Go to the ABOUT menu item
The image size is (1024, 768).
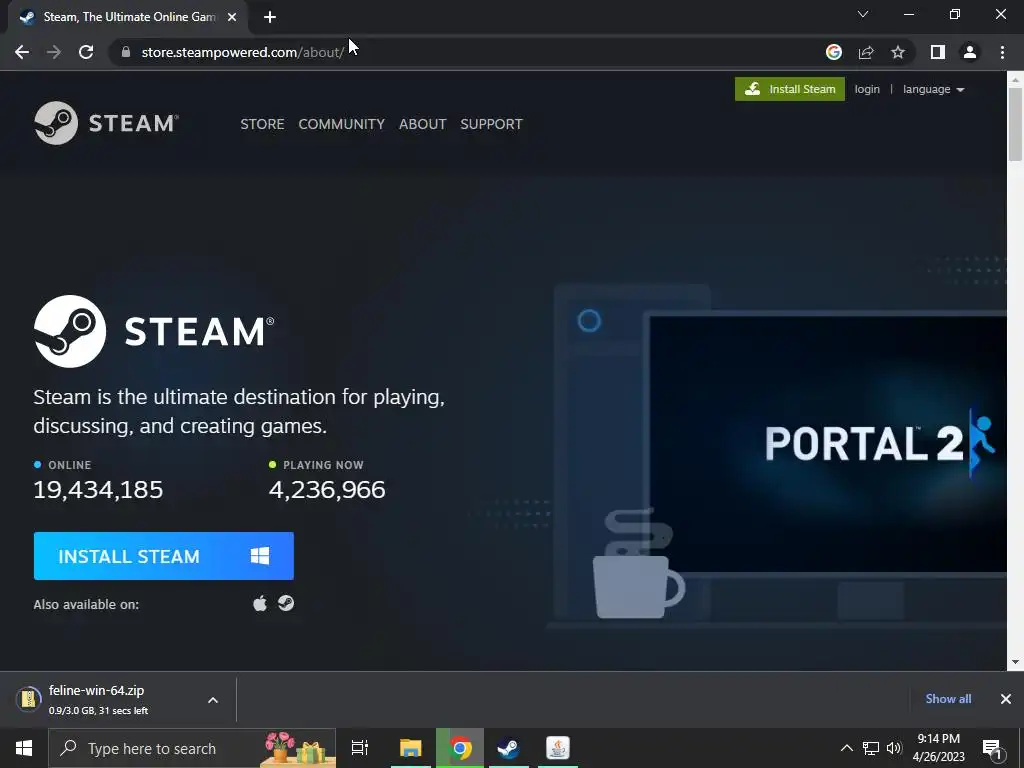pyautogui.click(x=423, y=124)
